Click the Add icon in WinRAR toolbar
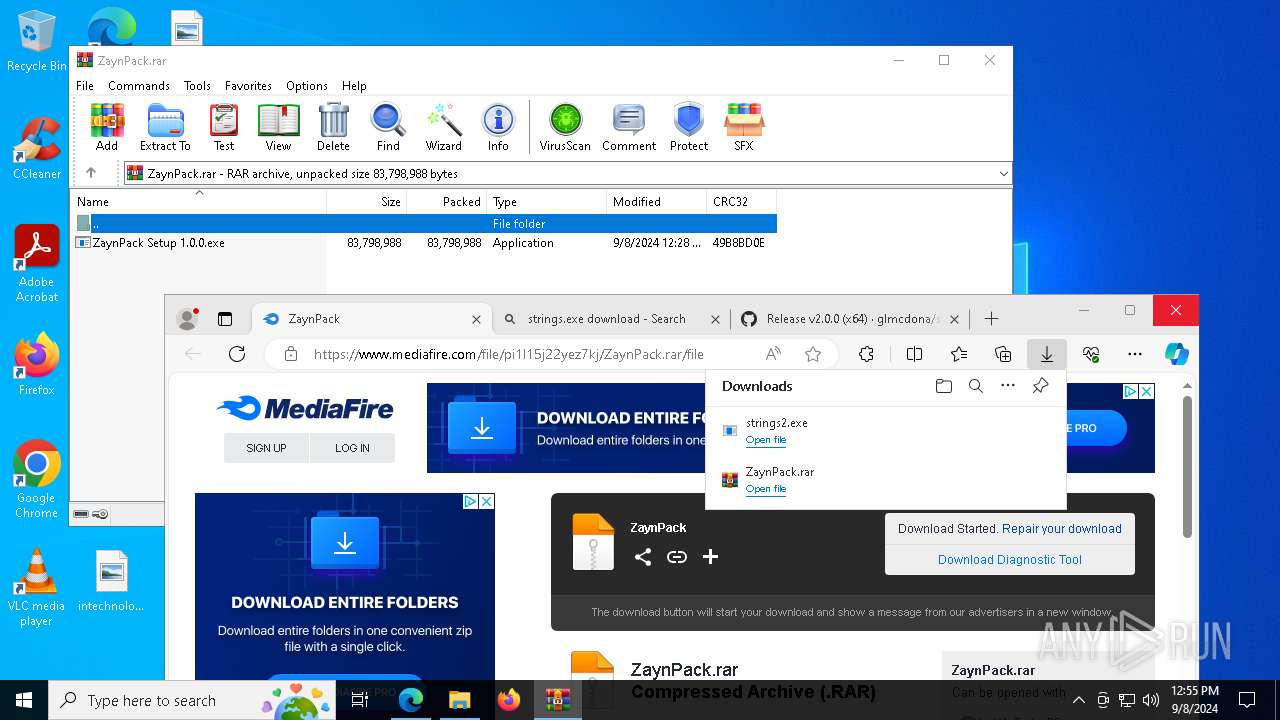This screenshot has height=720, width=1280. point(107,127)
